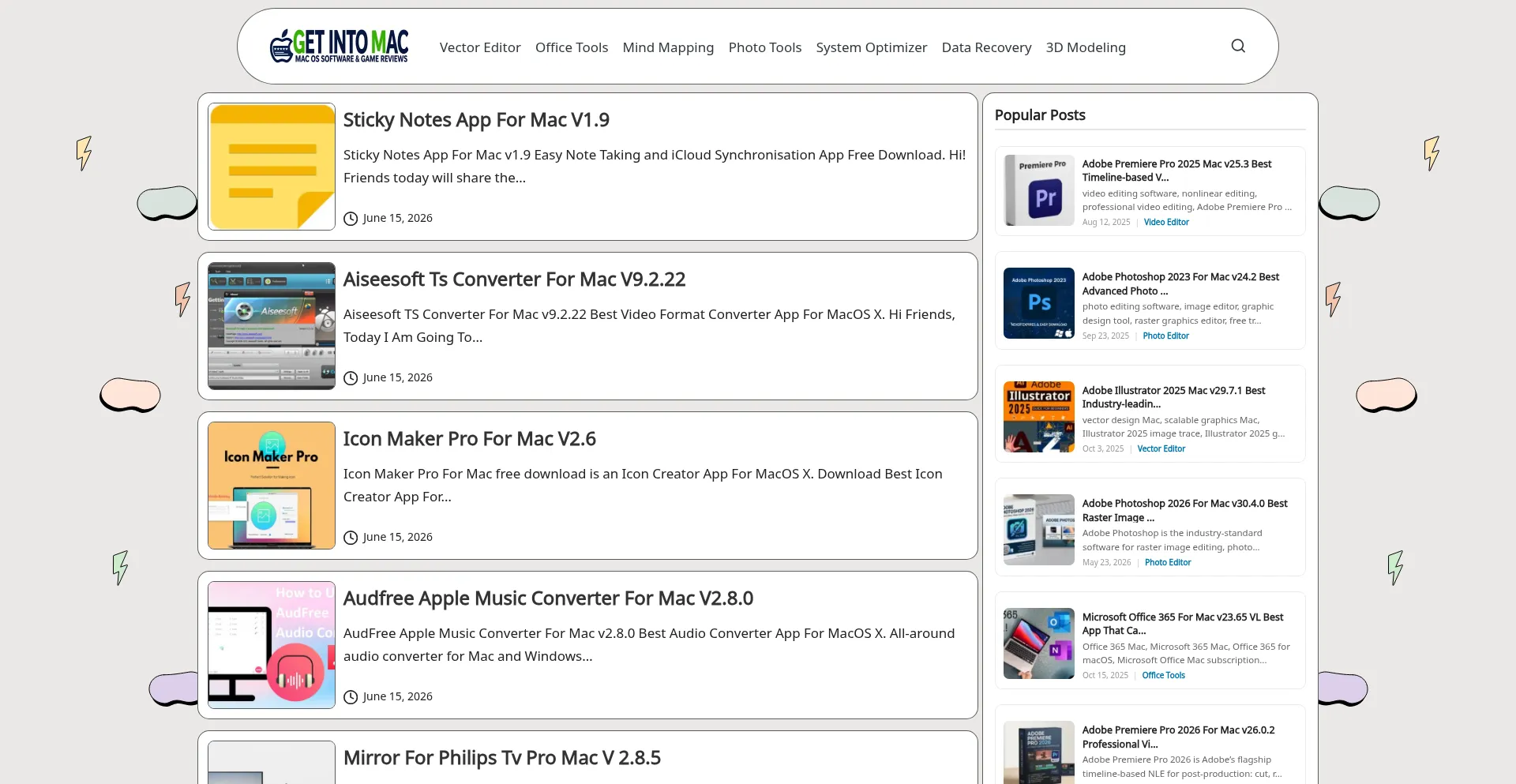Image resolution: width=1516 pixels, height=784 pixels.
Task: Open Microsoft Office 365 For Mac v23.65 post
Action: click(x=1183, y=624)
